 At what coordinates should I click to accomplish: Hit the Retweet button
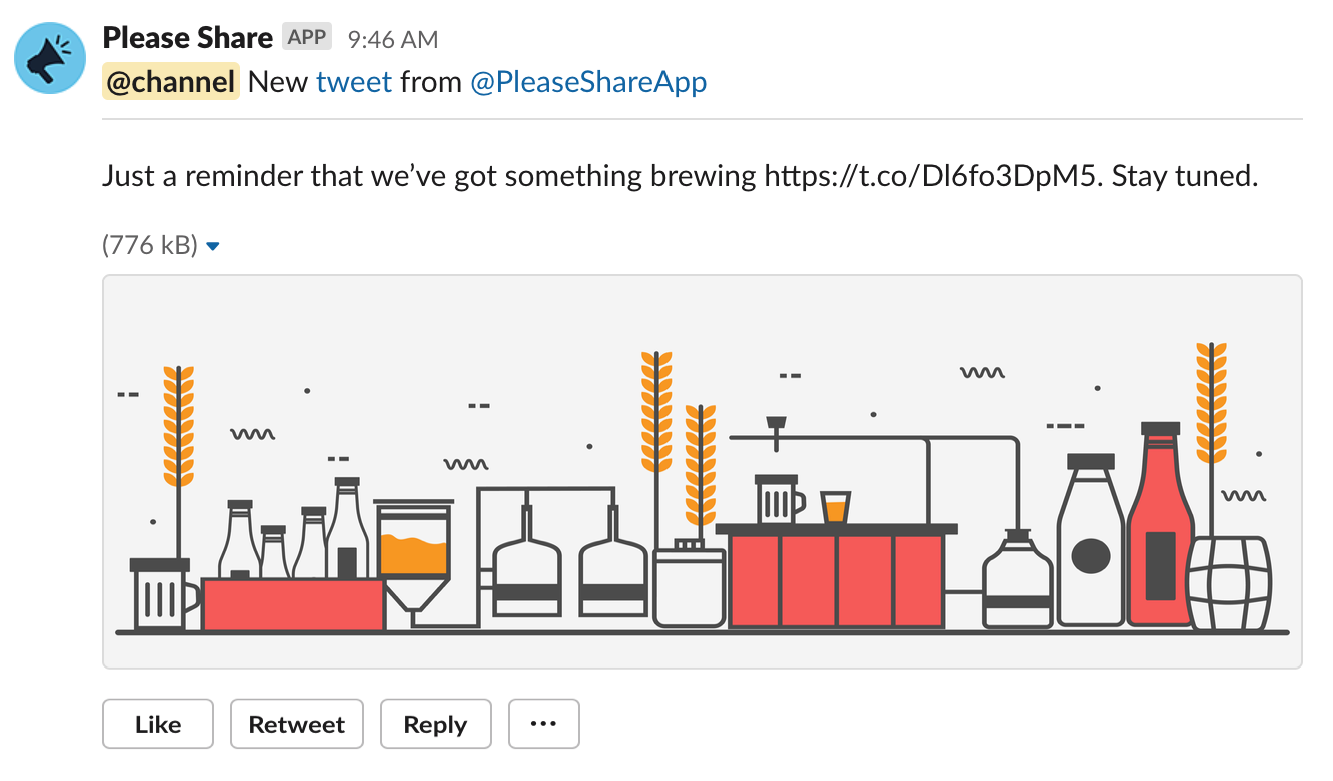297,725
